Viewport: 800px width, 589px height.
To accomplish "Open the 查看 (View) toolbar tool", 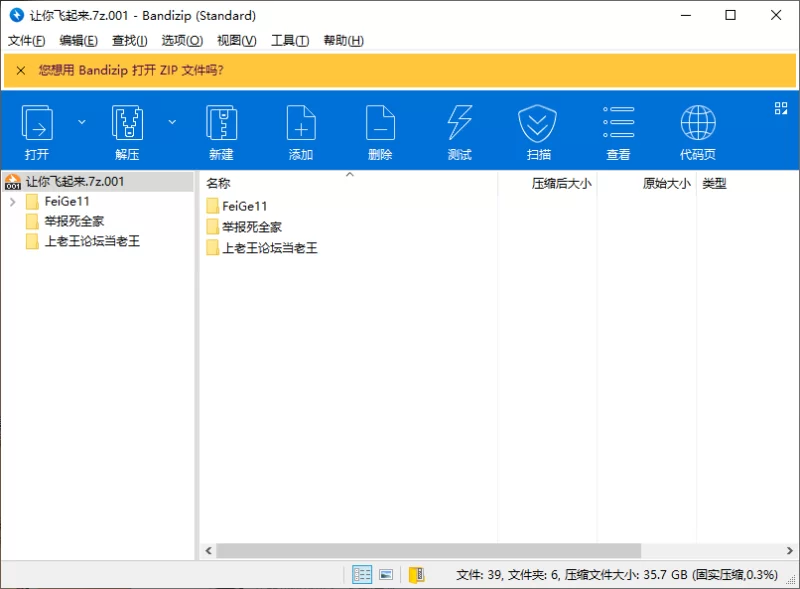I will pyautogui.click(x=618, y=131).
